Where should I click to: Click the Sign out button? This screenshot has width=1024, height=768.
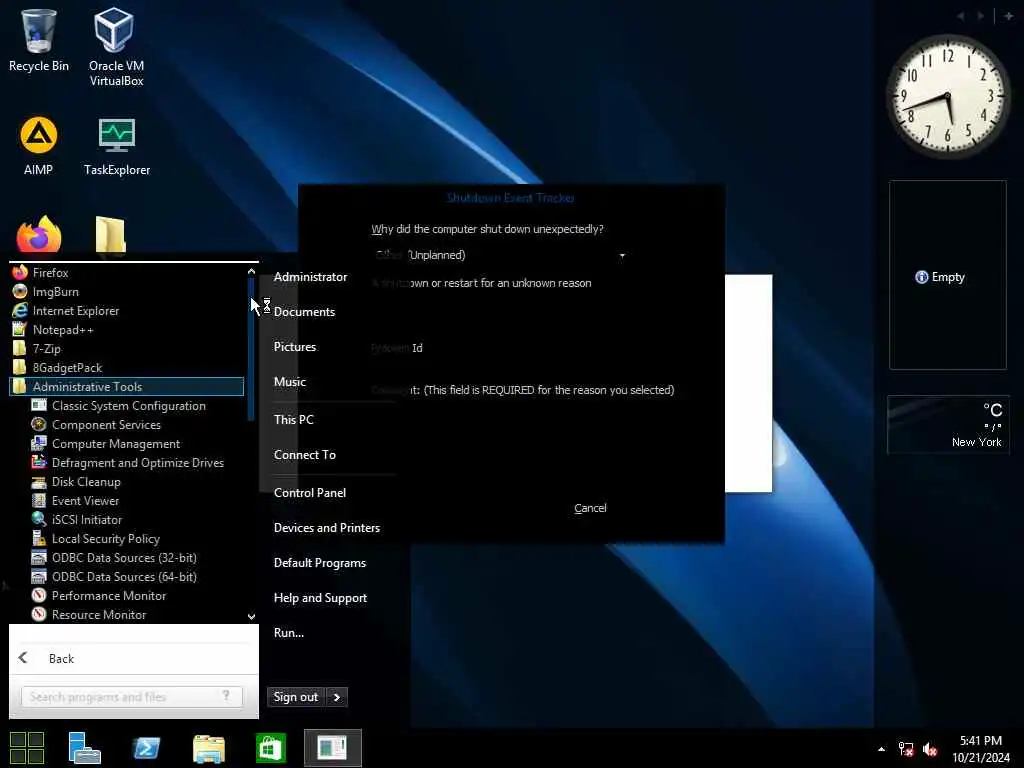point(296,697)
